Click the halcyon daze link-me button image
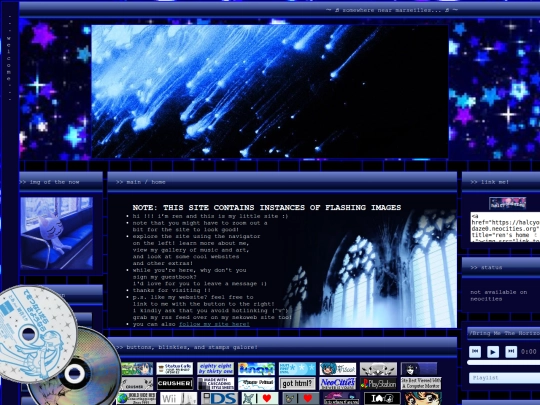Viewport: 540px width, 405px height. (x=507, y=203)
